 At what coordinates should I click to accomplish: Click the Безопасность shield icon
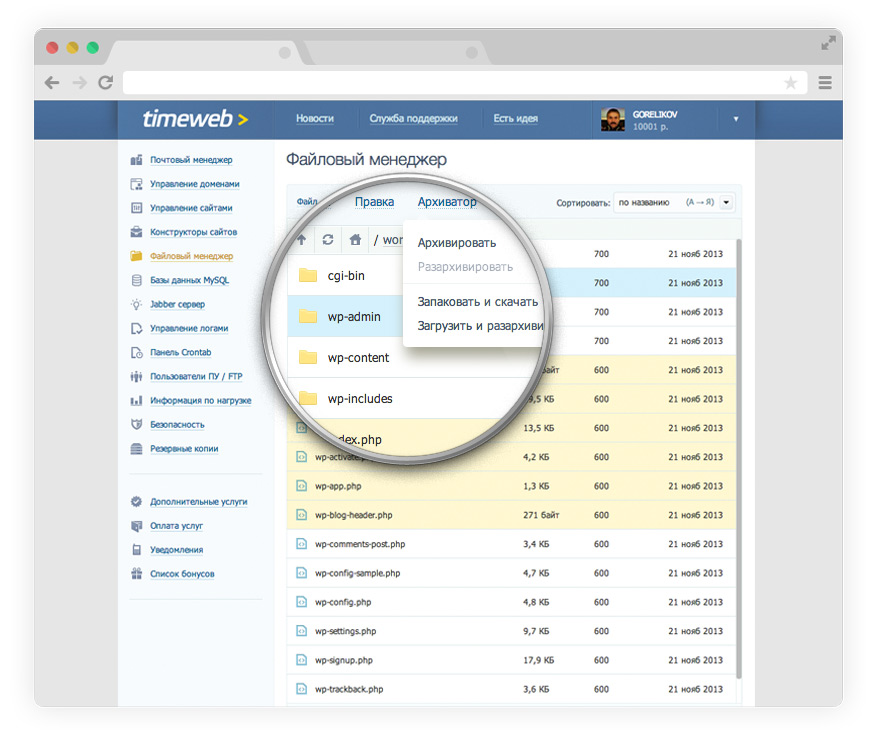pyautogui.click(x=136, y=424)
